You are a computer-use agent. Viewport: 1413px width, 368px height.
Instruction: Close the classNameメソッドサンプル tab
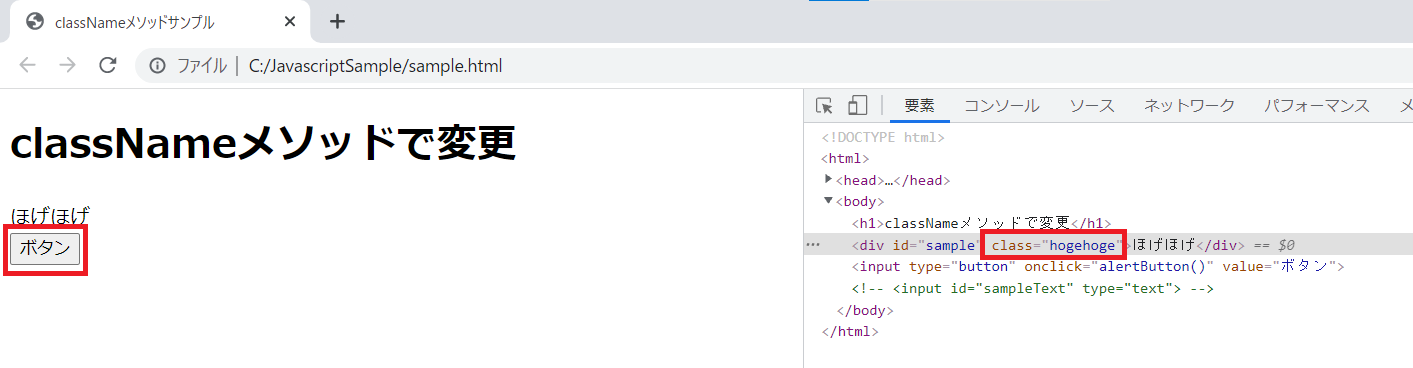pyautogui.click(x=290, y=21)
